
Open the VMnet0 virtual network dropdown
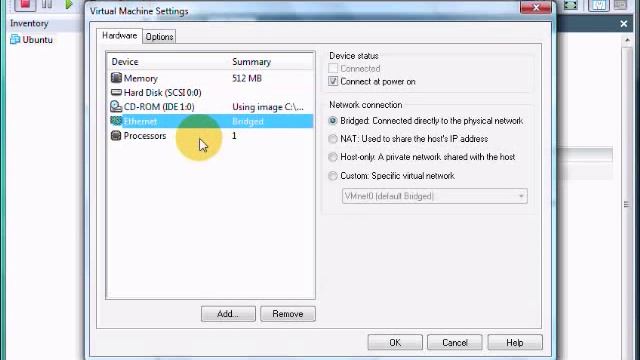coord(435,196)
